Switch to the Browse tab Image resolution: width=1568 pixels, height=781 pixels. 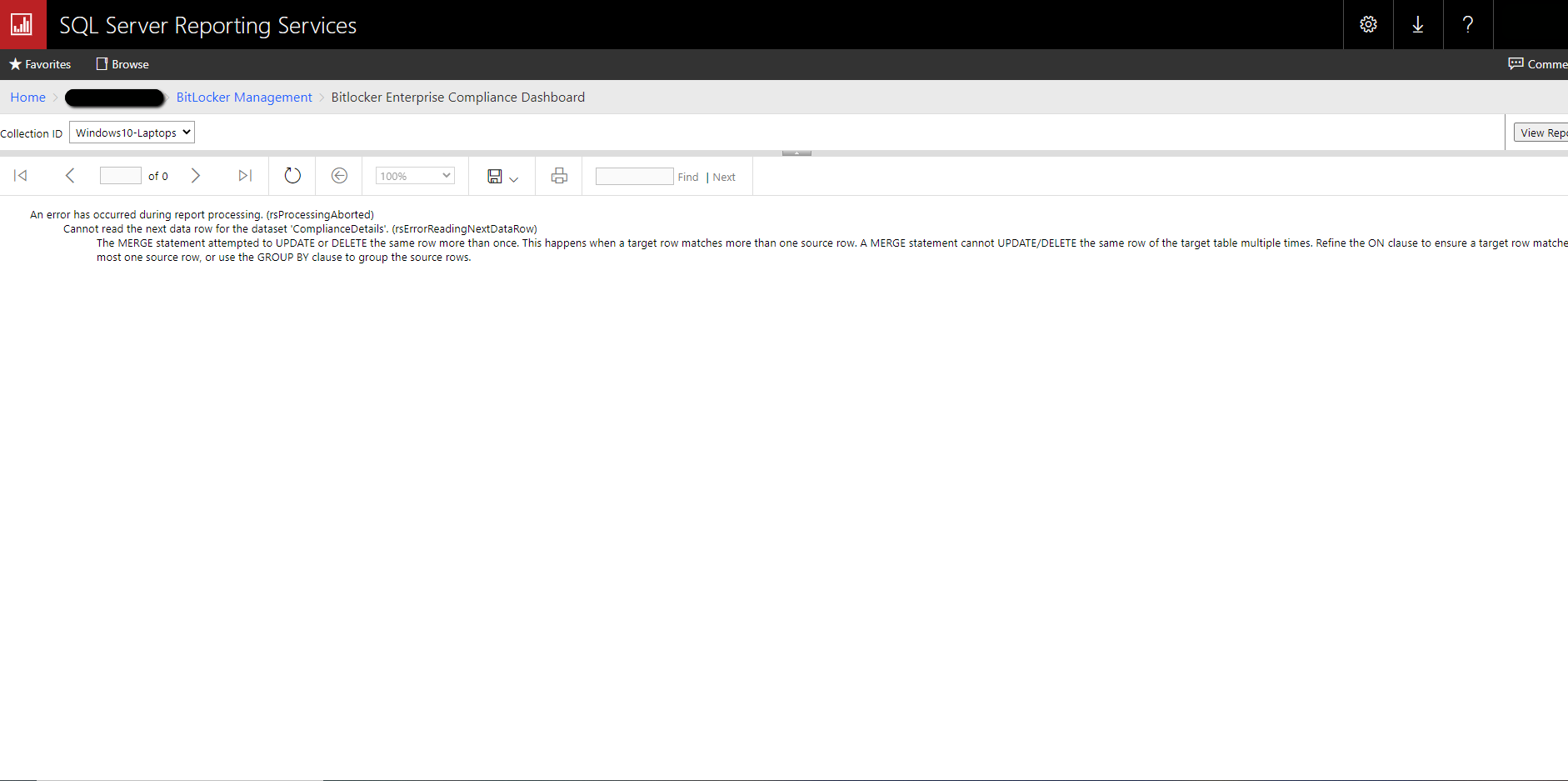[x=121, y=63]
